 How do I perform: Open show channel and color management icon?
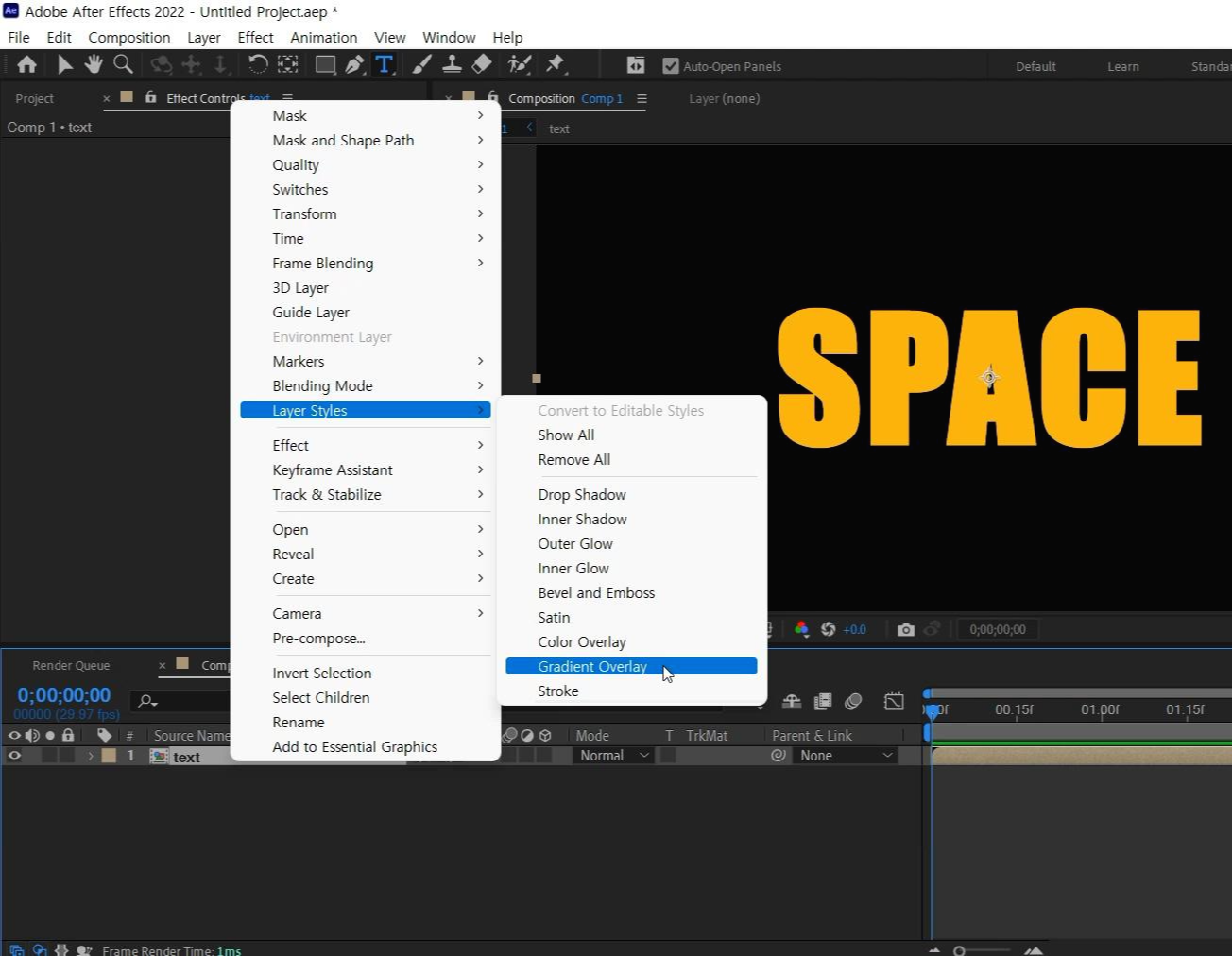point(801,629)
